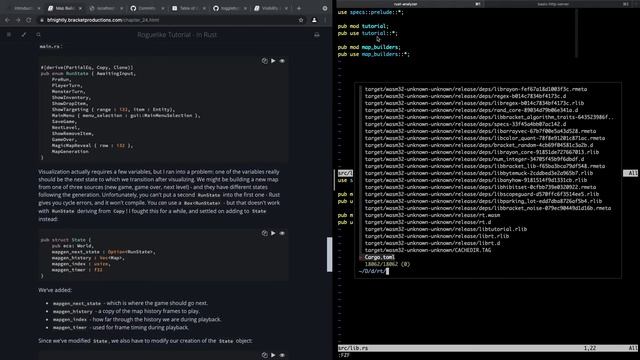Select regex-b014c .d entry in FZF
Viewport: 640px width, 360px height.
pos(465,96)
